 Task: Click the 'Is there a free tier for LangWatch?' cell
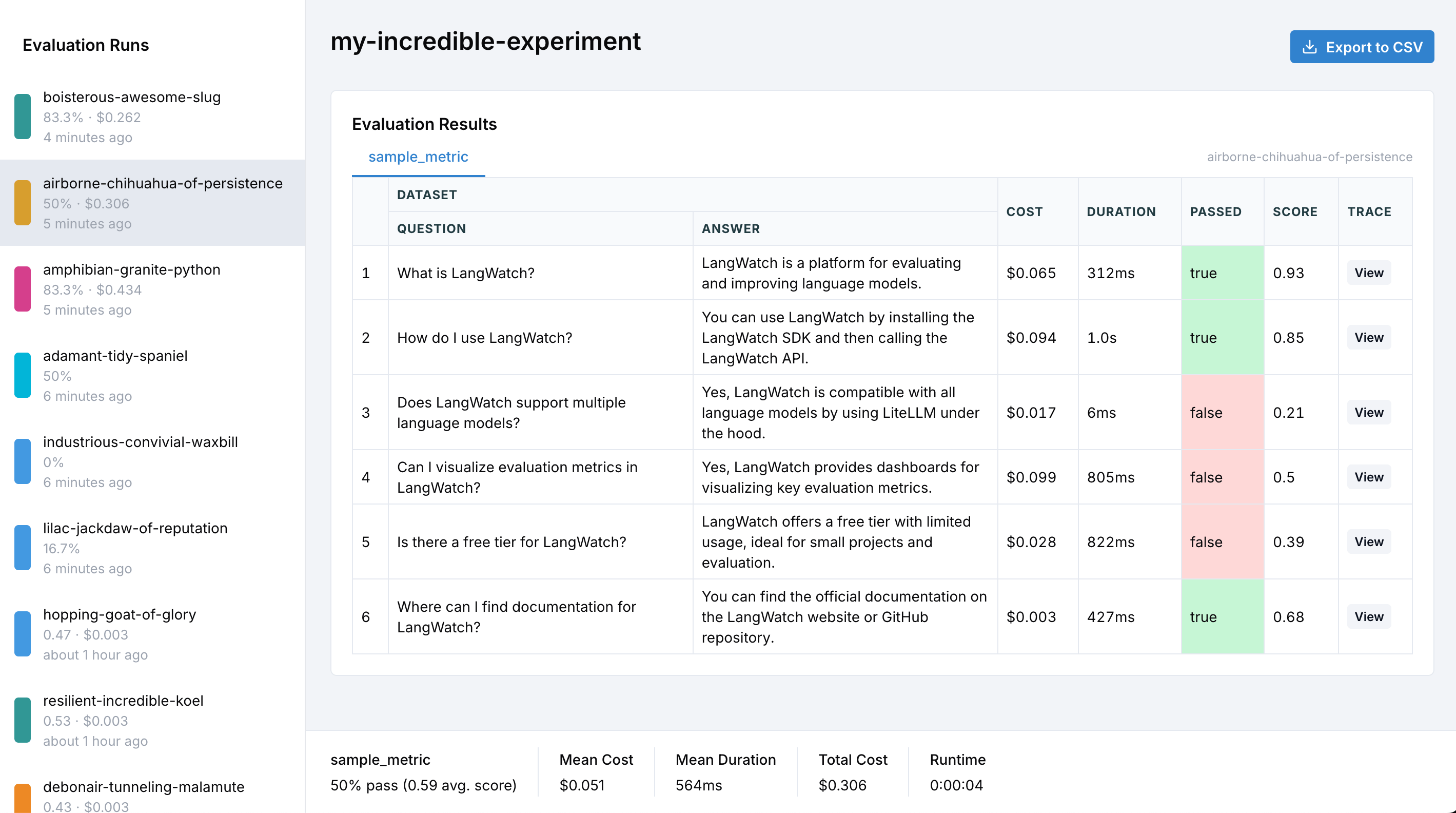[540, 541]
